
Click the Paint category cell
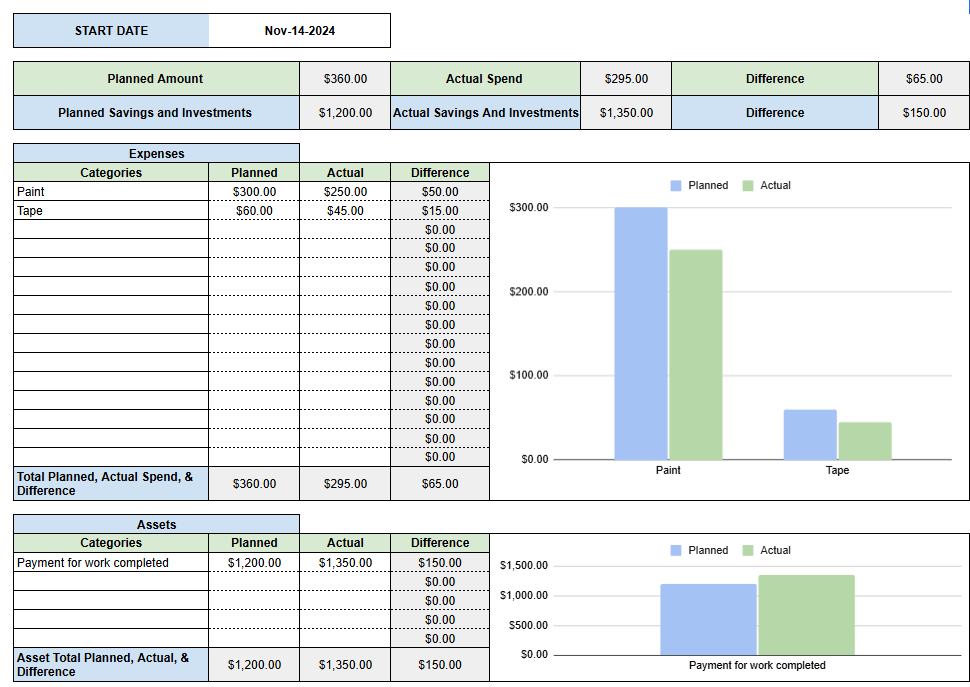coord(60,191)
